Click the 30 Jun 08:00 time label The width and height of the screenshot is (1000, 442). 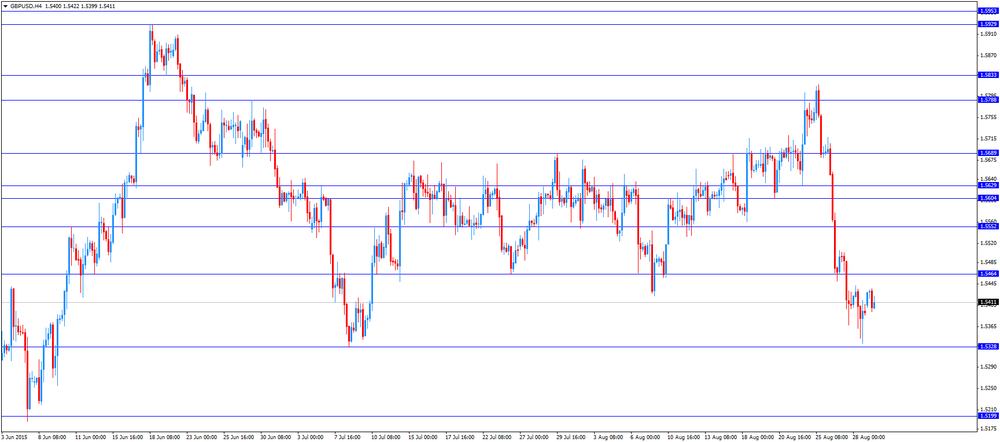276,438
